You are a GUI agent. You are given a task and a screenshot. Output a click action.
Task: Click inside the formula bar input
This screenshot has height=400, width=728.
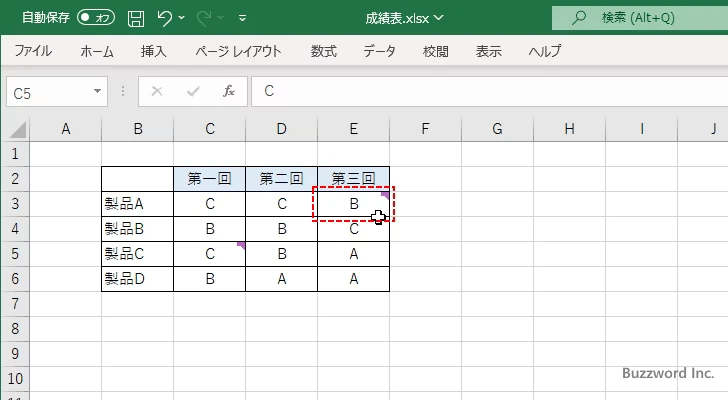[480, 91]
